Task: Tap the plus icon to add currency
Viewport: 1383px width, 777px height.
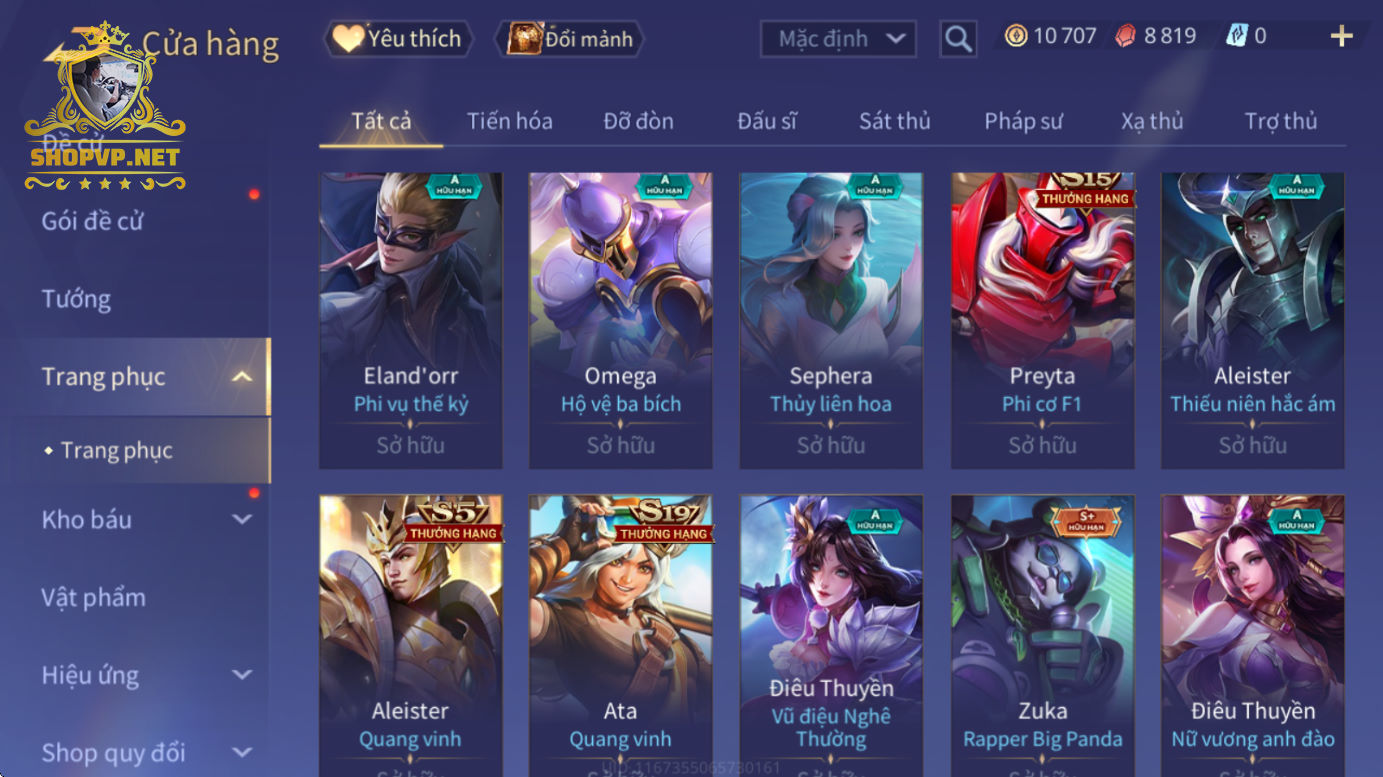Action: coord(1341,37)
